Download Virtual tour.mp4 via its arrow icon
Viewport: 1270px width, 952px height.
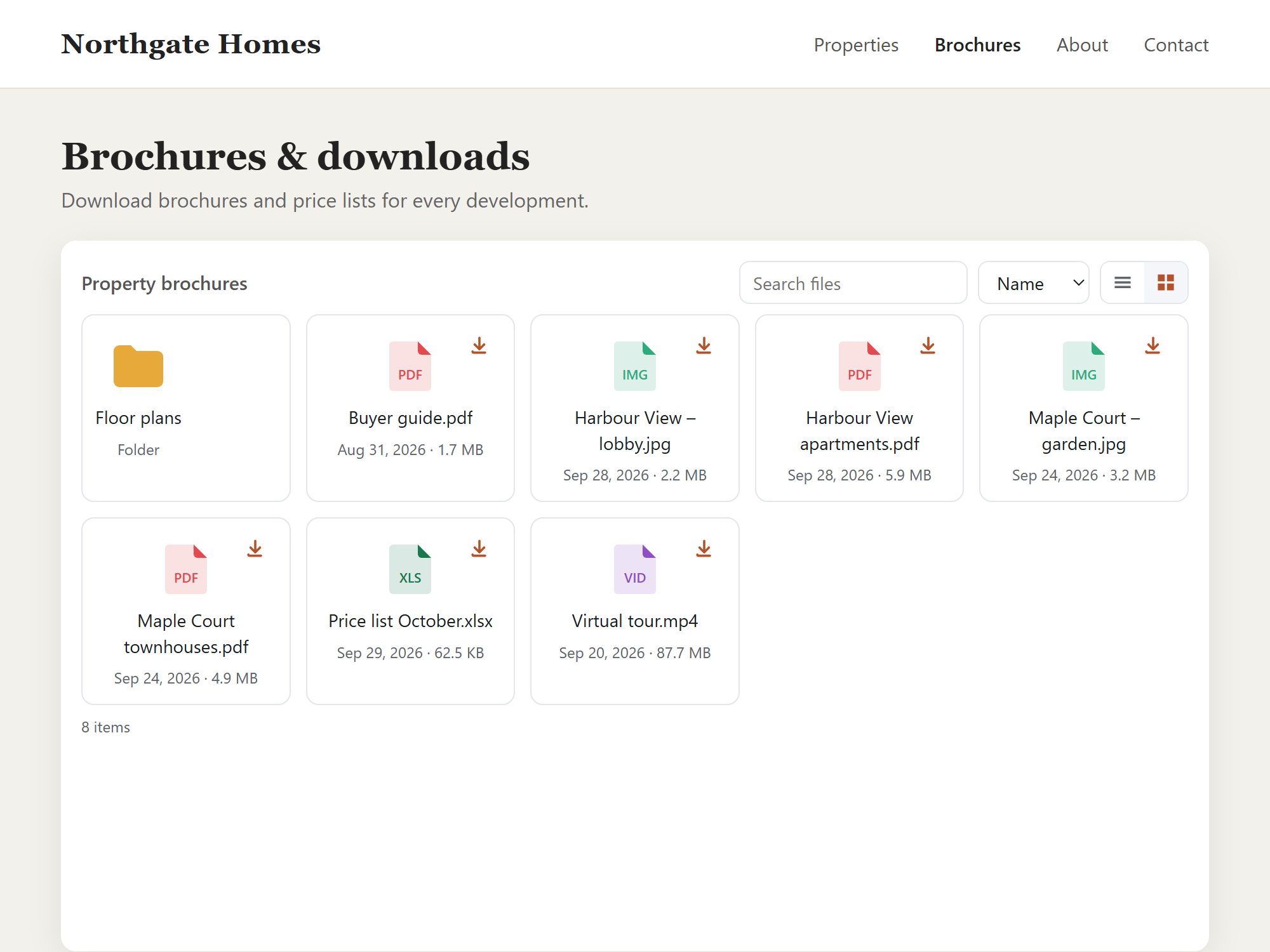[x=704, y=549]
